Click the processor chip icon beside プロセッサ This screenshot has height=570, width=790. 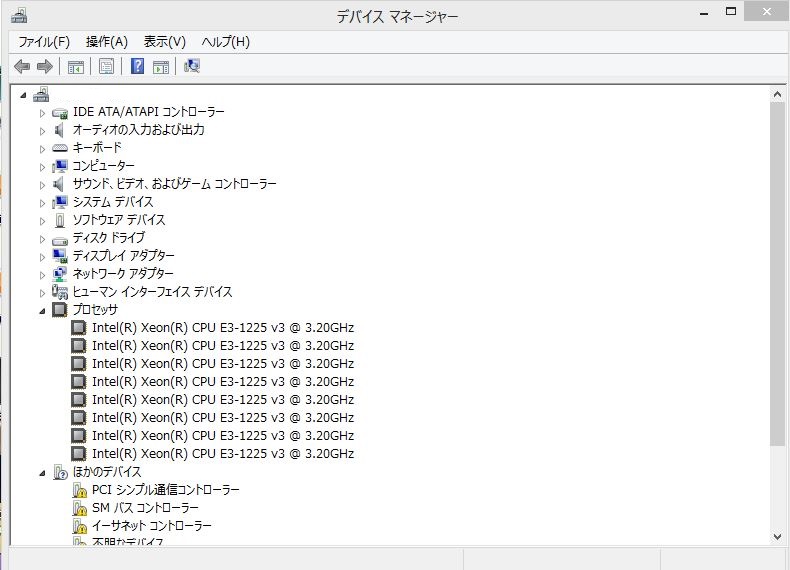click(60, 309)
